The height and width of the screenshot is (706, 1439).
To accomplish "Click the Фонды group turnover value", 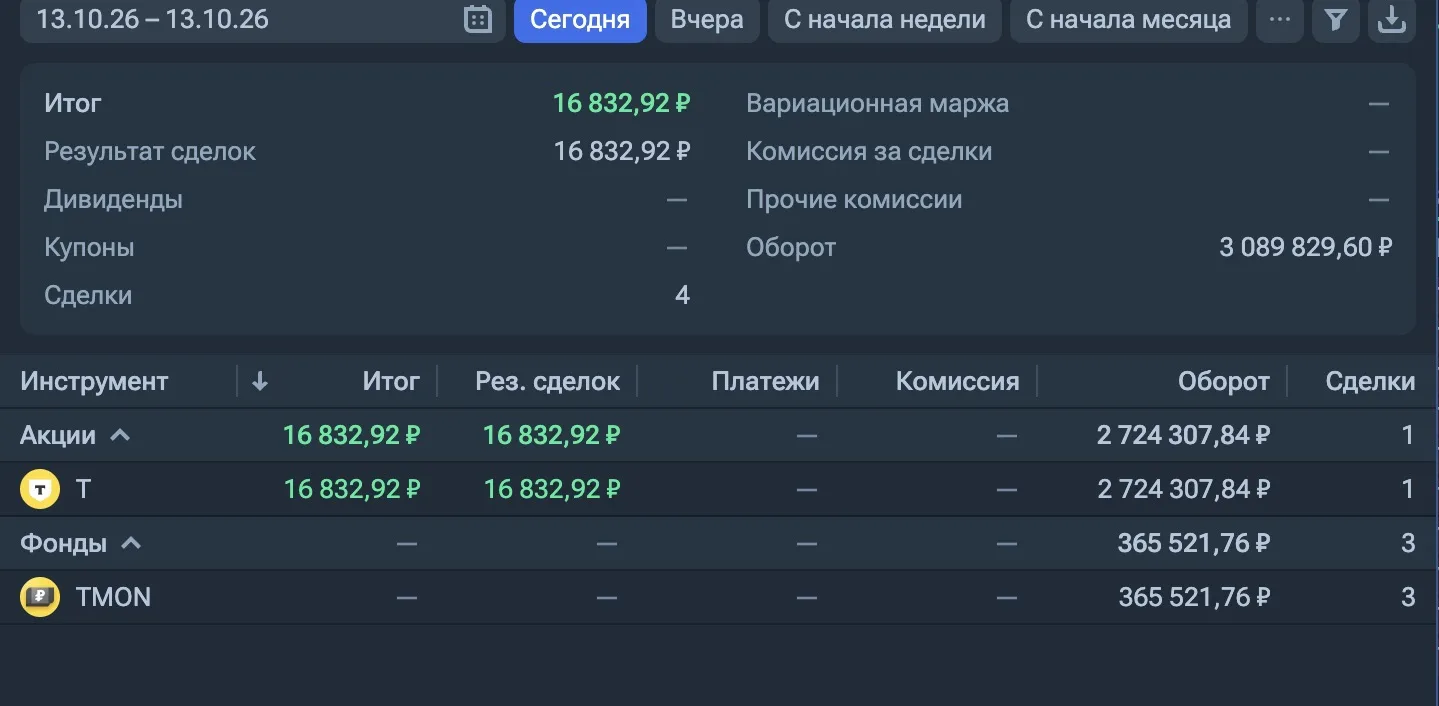I will click(x=1195, y=543).
